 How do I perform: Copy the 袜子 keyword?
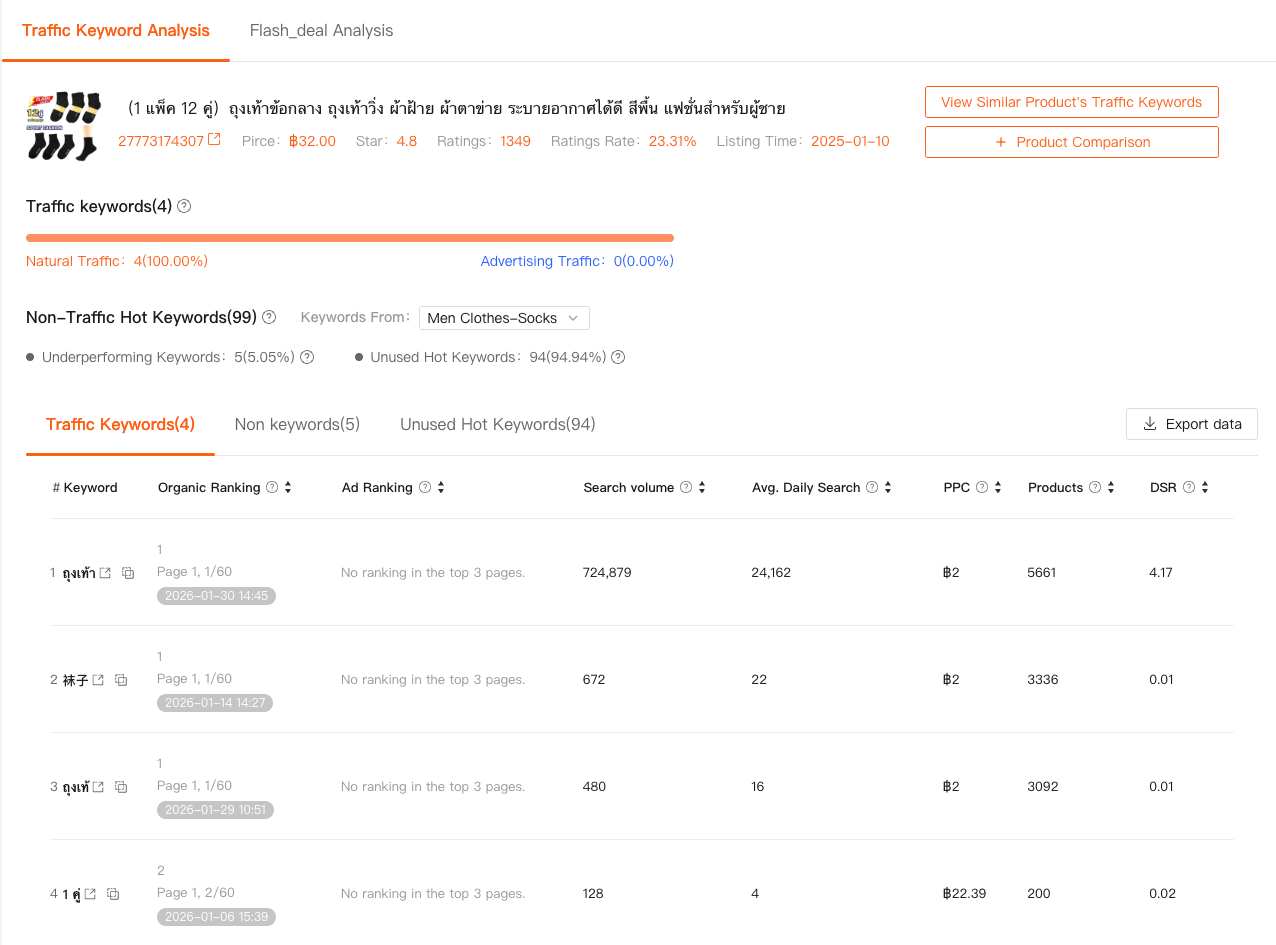(121, 680)
